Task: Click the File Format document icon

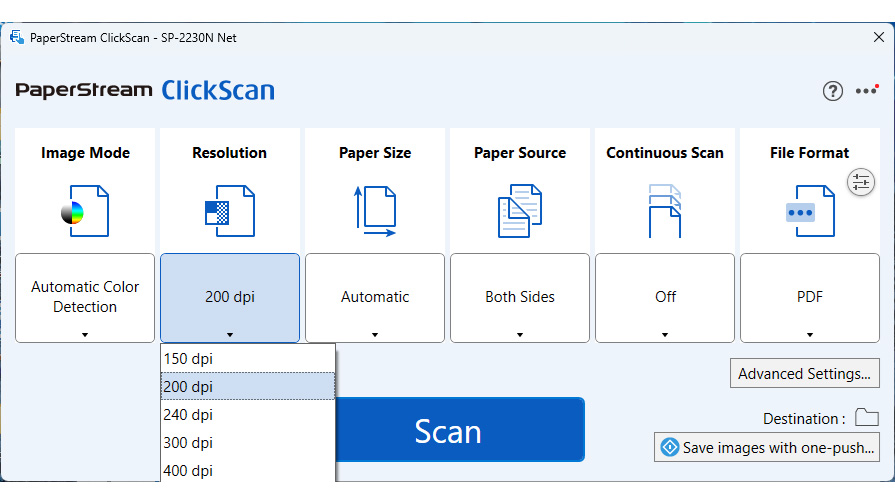Action: [810, 211]
